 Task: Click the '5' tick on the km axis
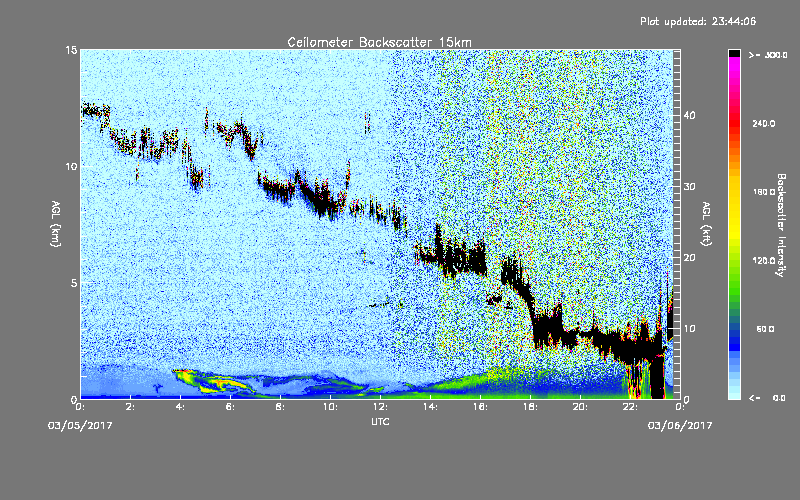point(74,283)
